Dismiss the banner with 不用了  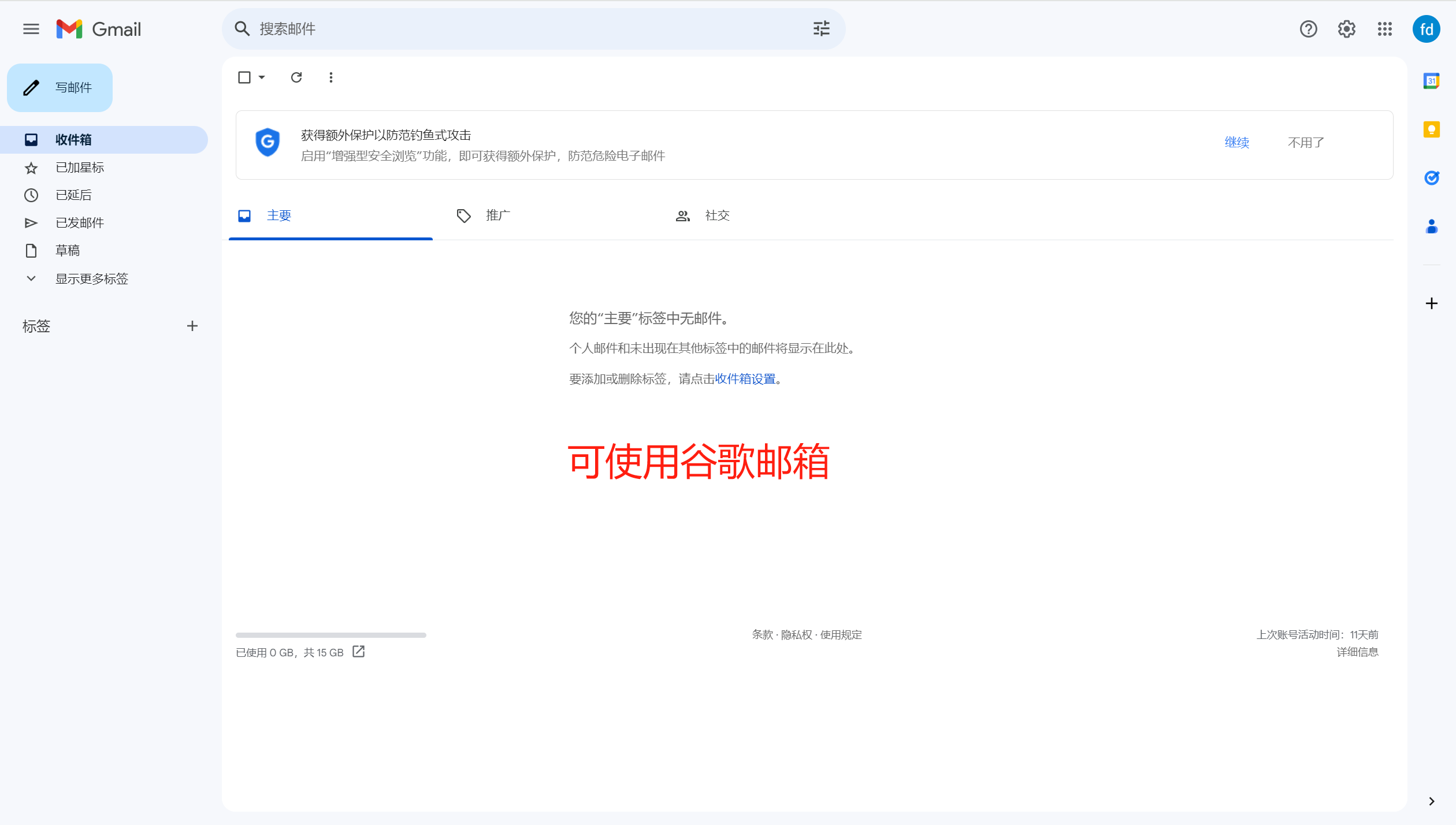[x=1306, y=142]
